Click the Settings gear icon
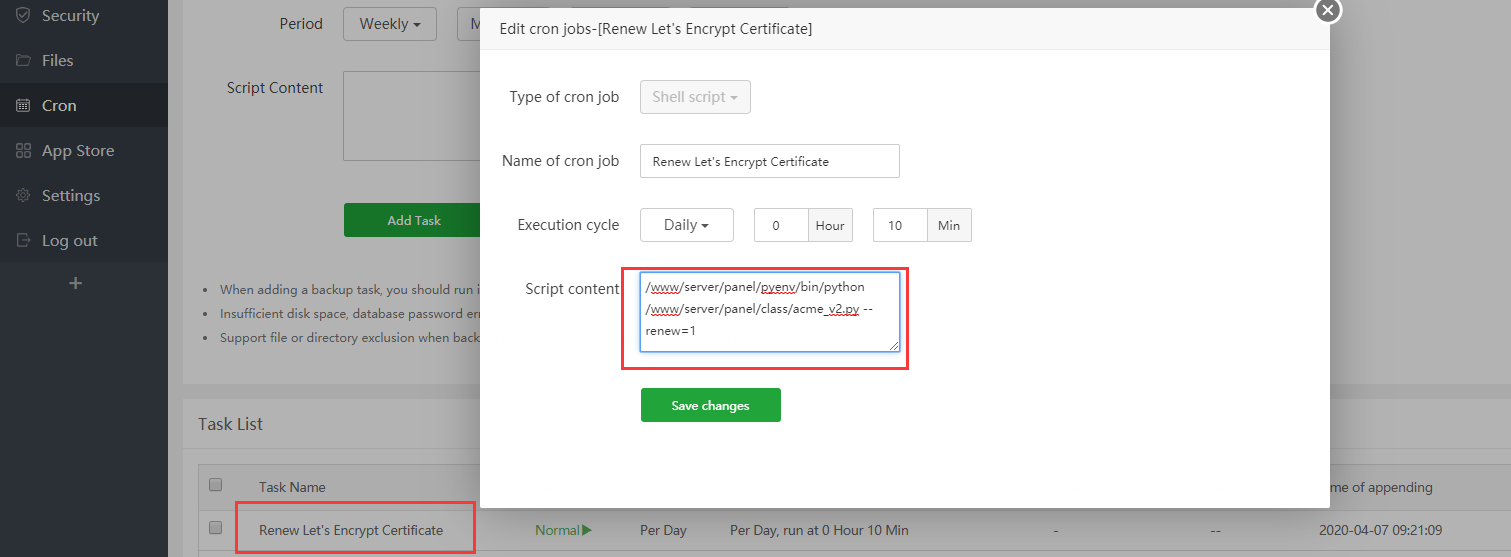This screenshot has height=557, width=1511. pyautogui.click(x=23, y=196)
